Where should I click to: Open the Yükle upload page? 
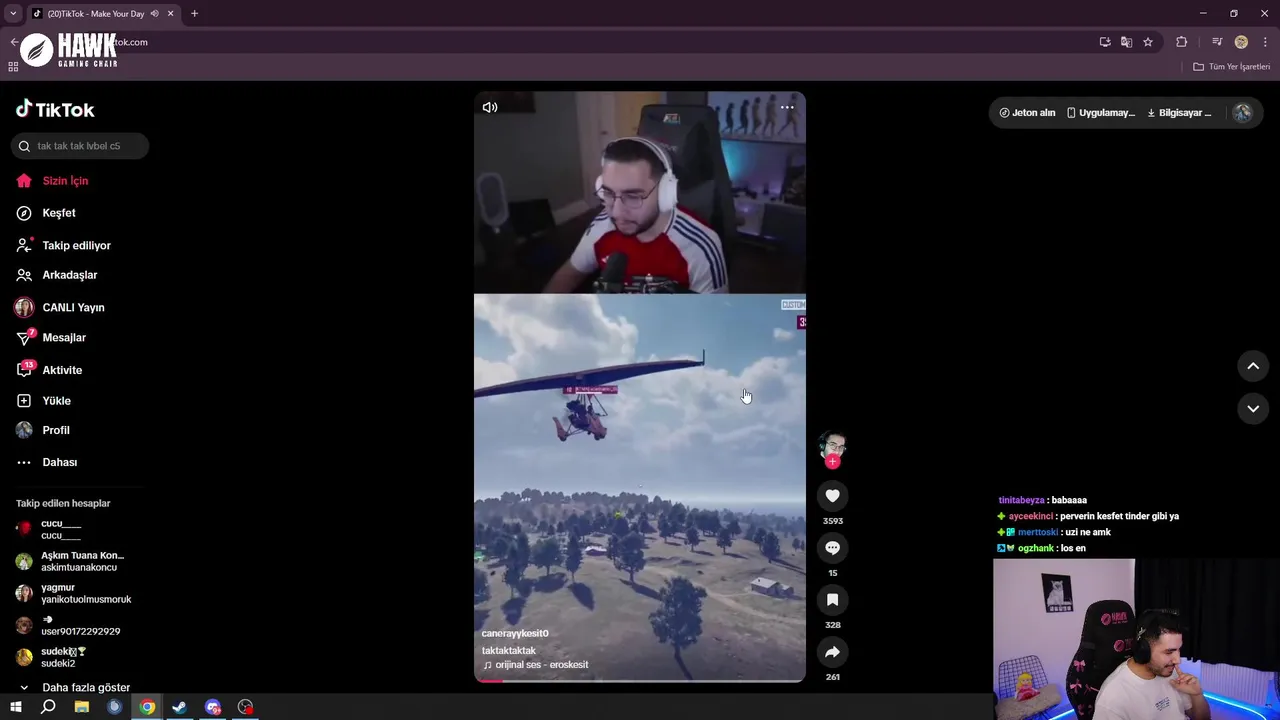(x=56, y=401)
